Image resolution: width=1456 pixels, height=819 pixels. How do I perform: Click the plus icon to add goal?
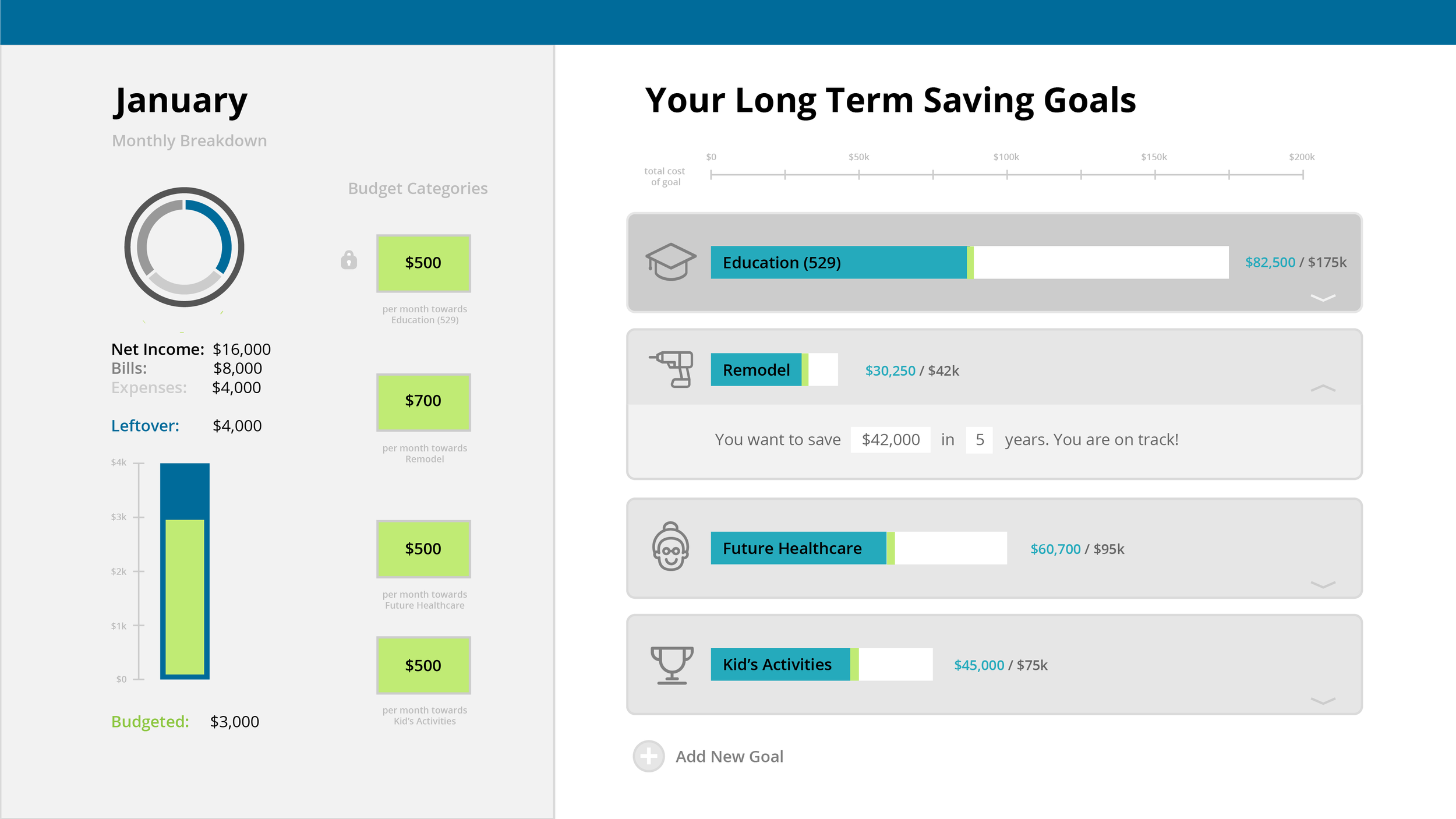(648, 756)
